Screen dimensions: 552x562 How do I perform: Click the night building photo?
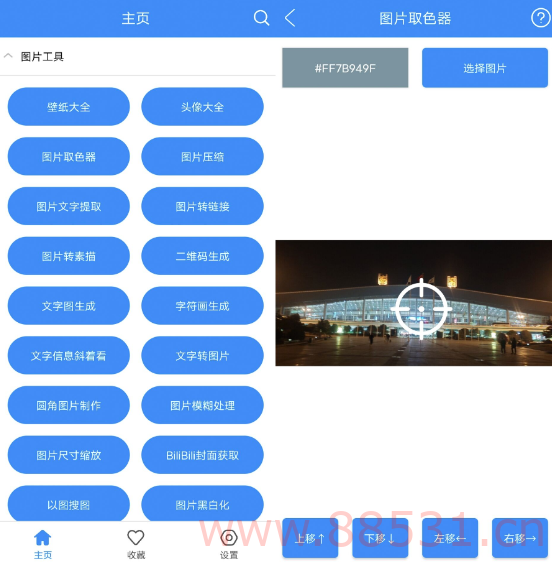pos(414,303)
